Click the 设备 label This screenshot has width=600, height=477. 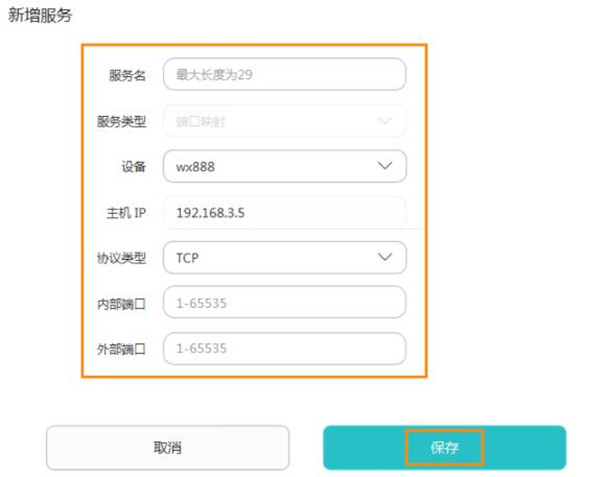click(x=133, y=167)
